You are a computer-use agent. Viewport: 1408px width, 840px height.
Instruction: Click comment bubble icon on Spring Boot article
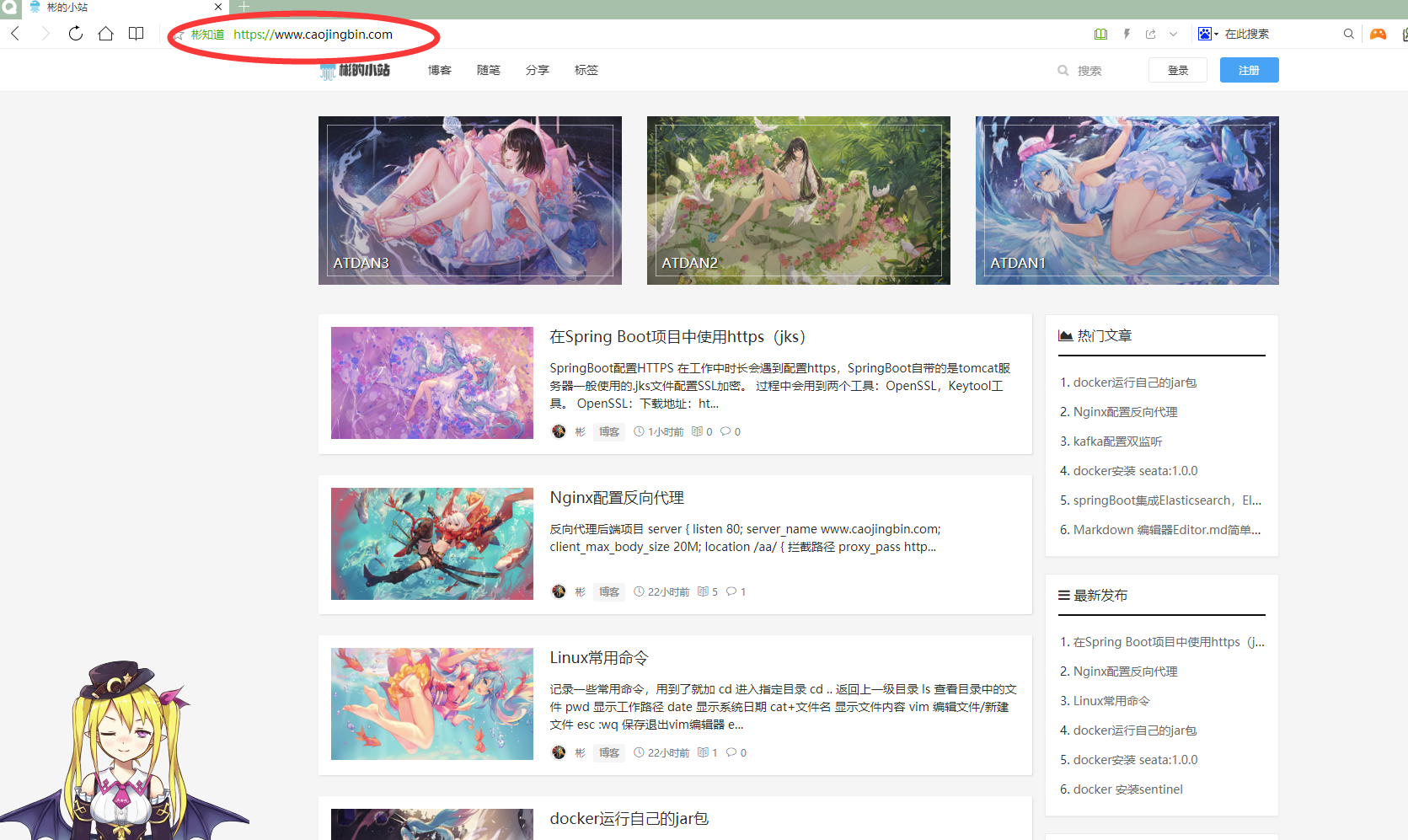pos(725,431)
